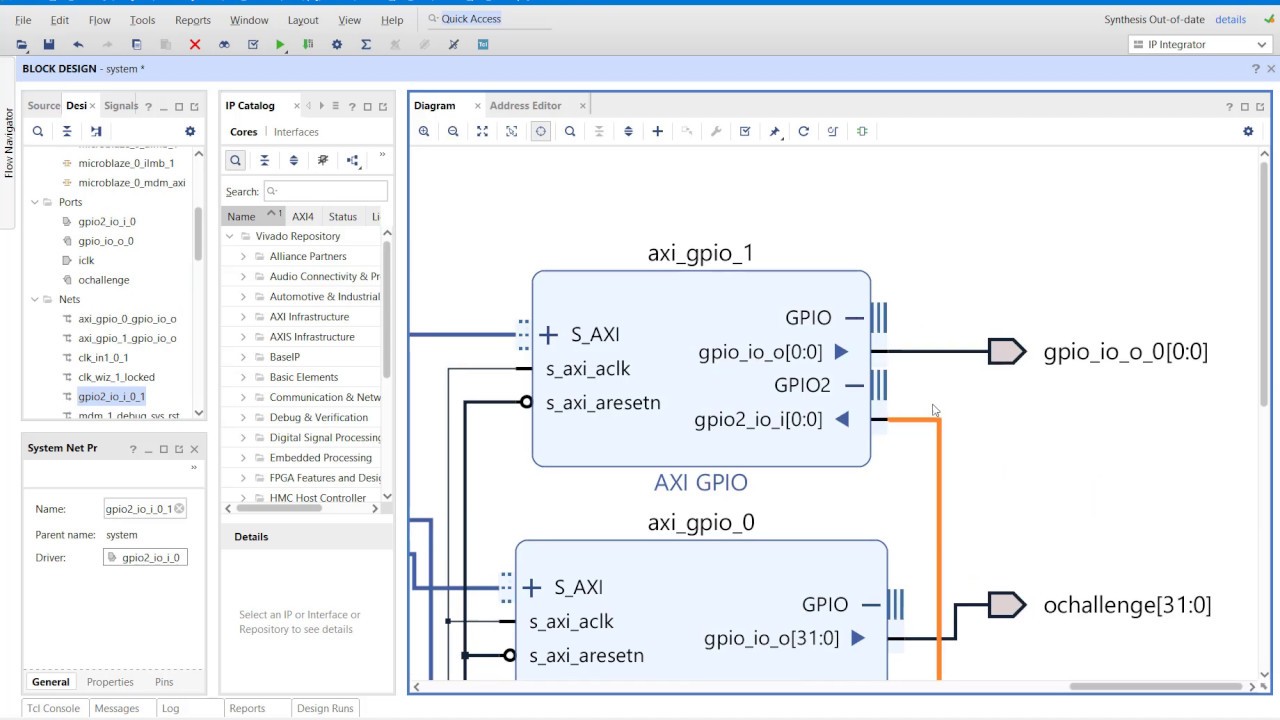Screen dimensions: 1280x720
Task: Click the axi_gpio_1 block in diagram
Action: [x=701, y=368]
